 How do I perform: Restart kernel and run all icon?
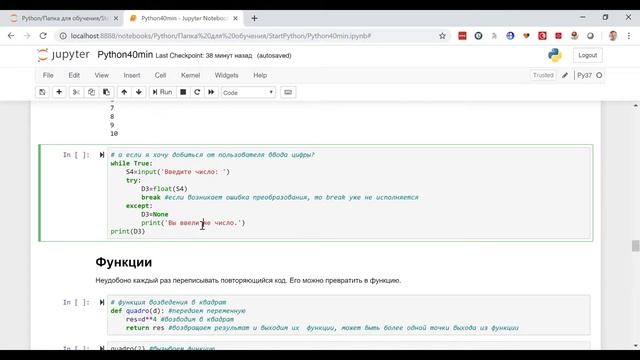211,92
